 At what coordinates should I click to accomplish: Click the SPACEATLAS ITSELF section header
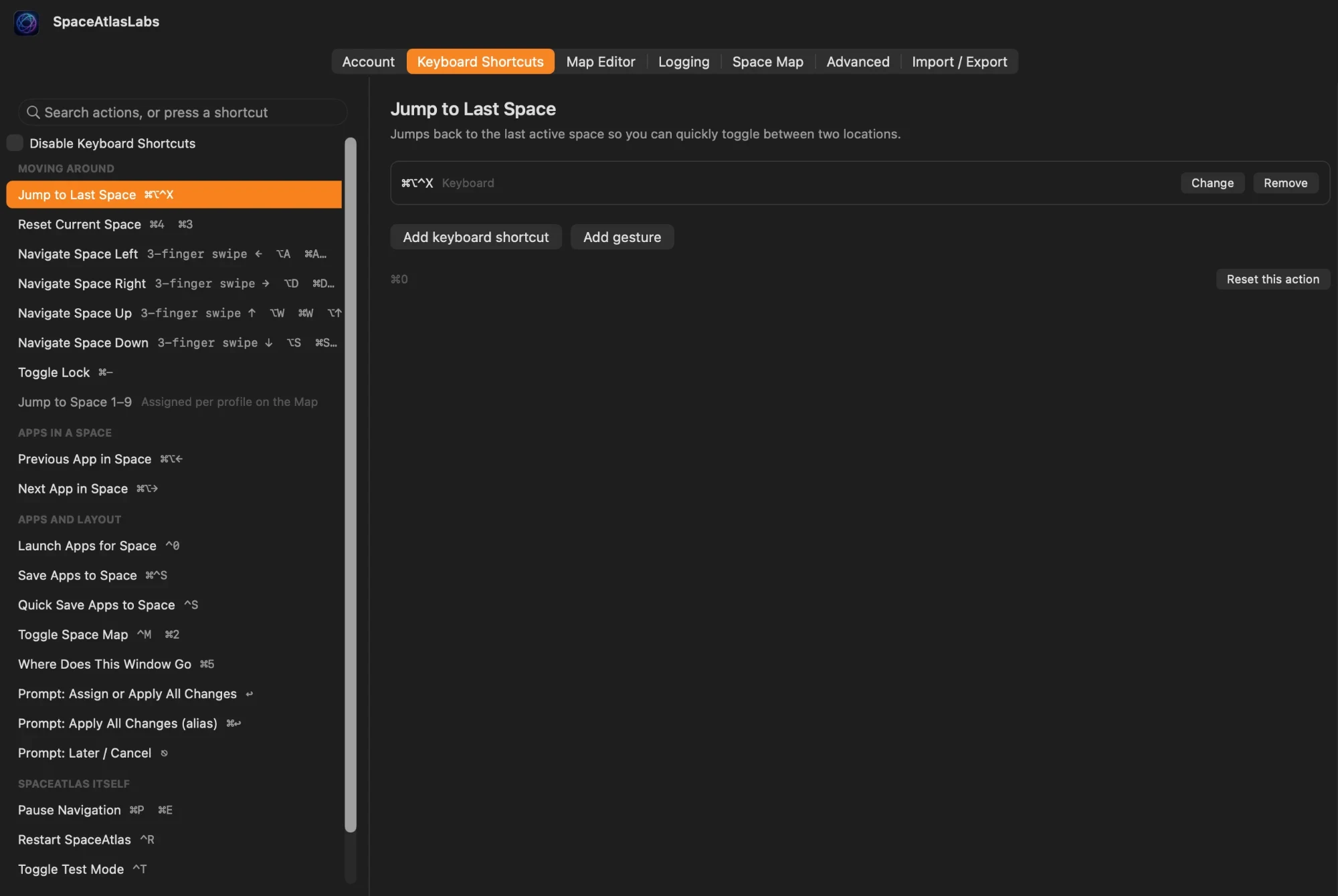tap(74, 784)
